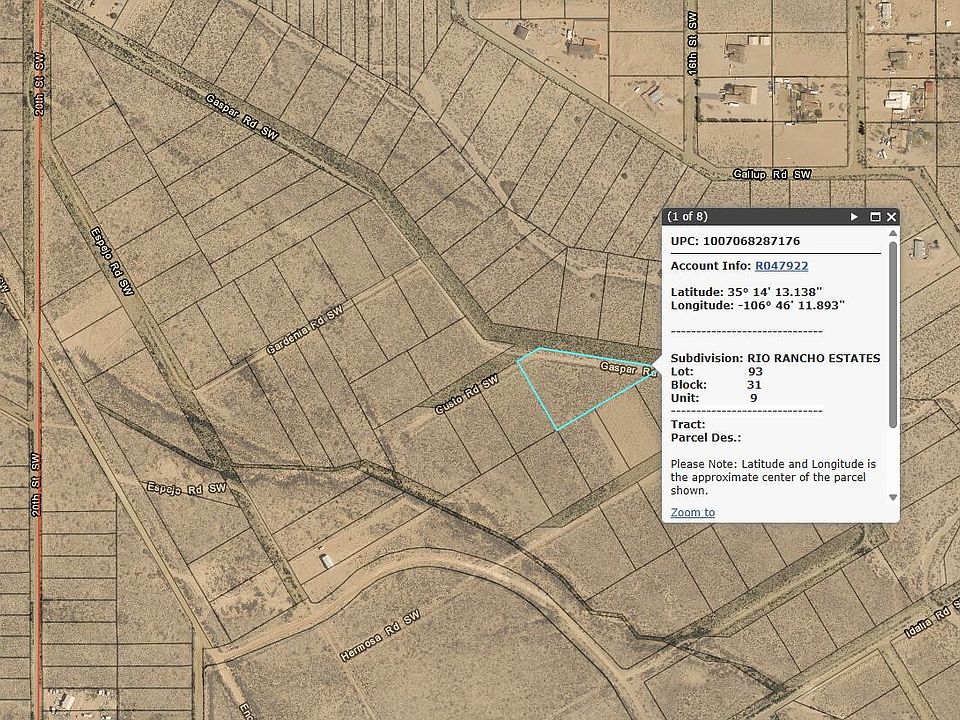Click the popup vertical scrollbar thumb
This screenshot has width=960, height=720.
coord(893,334)
